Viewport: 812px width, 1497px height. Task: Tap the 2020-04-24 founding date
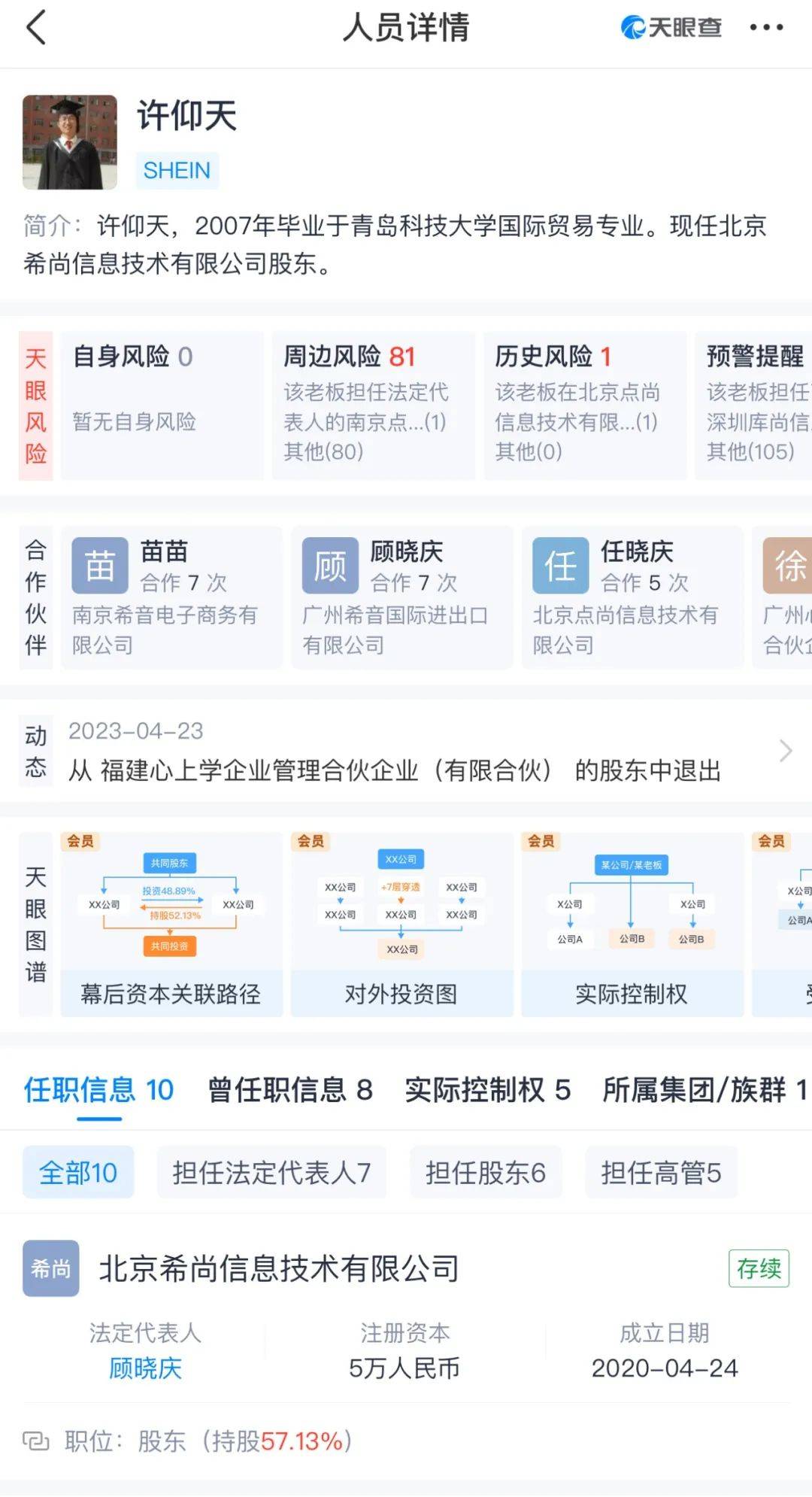pyautogui.click(x=665, y=1368)
